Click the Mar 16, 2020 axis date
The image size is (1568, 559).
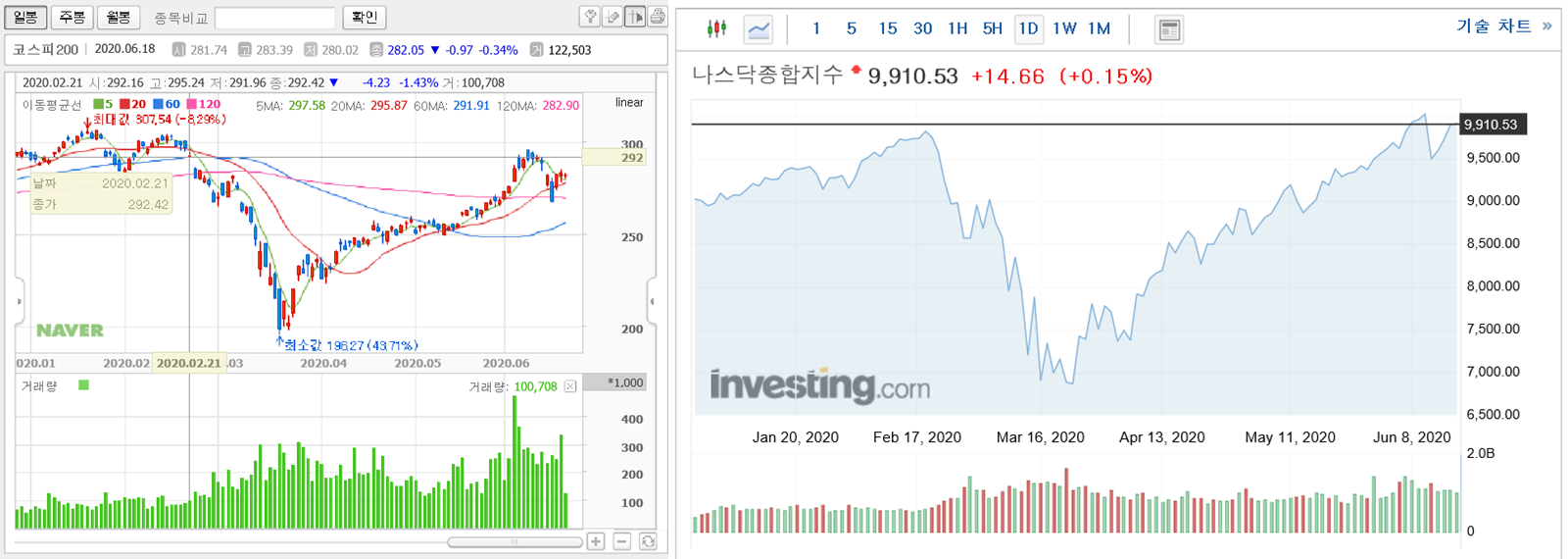1040,437
